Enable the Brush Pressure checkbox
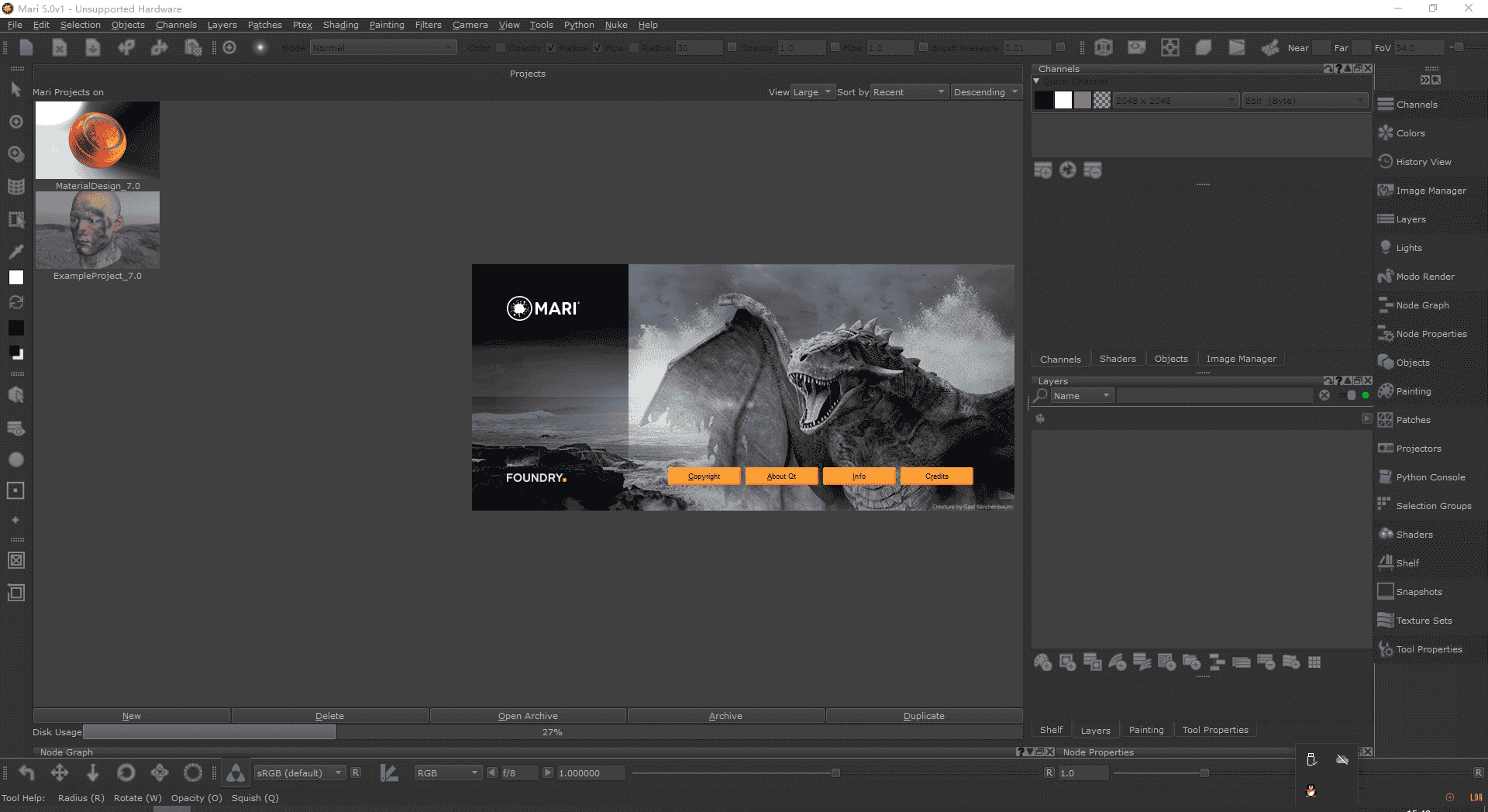Viewport: 1488px width, 812px height. point(923,48)
